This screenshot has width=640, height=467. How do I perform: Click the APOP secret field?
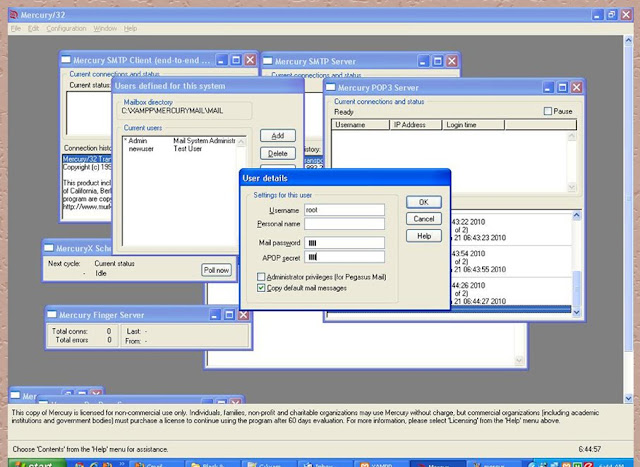point(344,257)
